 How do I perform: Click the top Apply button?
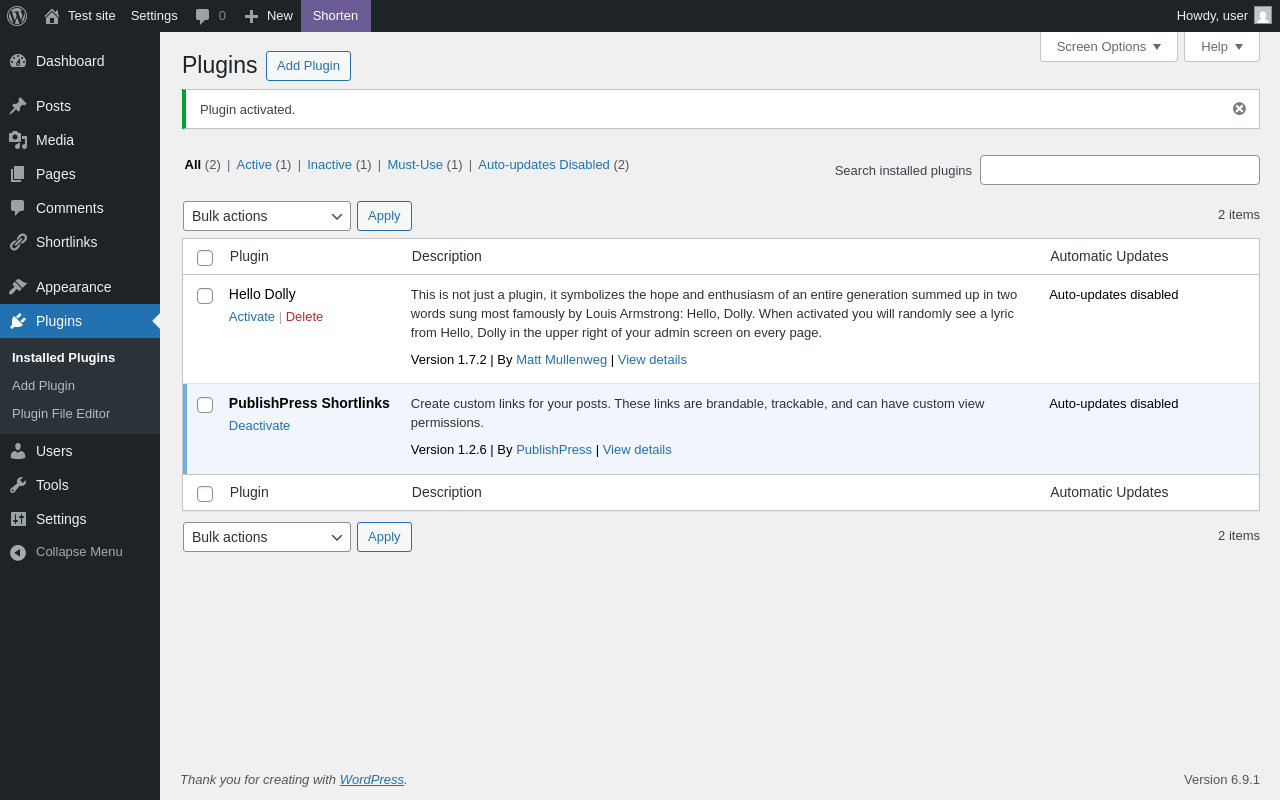click(384, 216)
